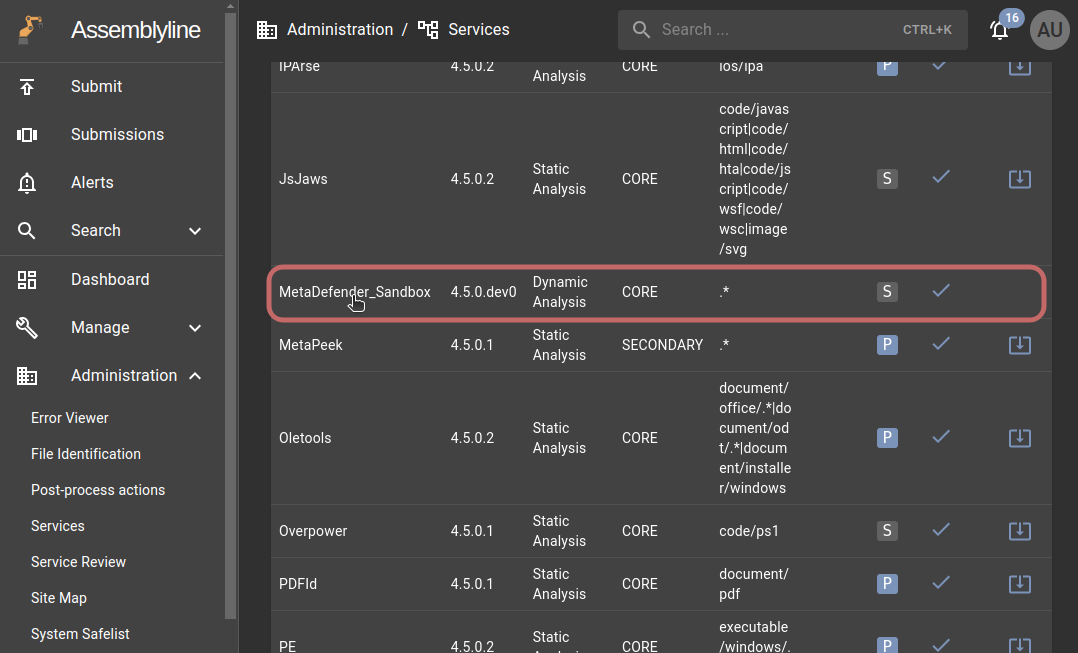Click the update icon for JsJaws
The height and width of the screenshot is (653, 1078).
pos(1020,179)
